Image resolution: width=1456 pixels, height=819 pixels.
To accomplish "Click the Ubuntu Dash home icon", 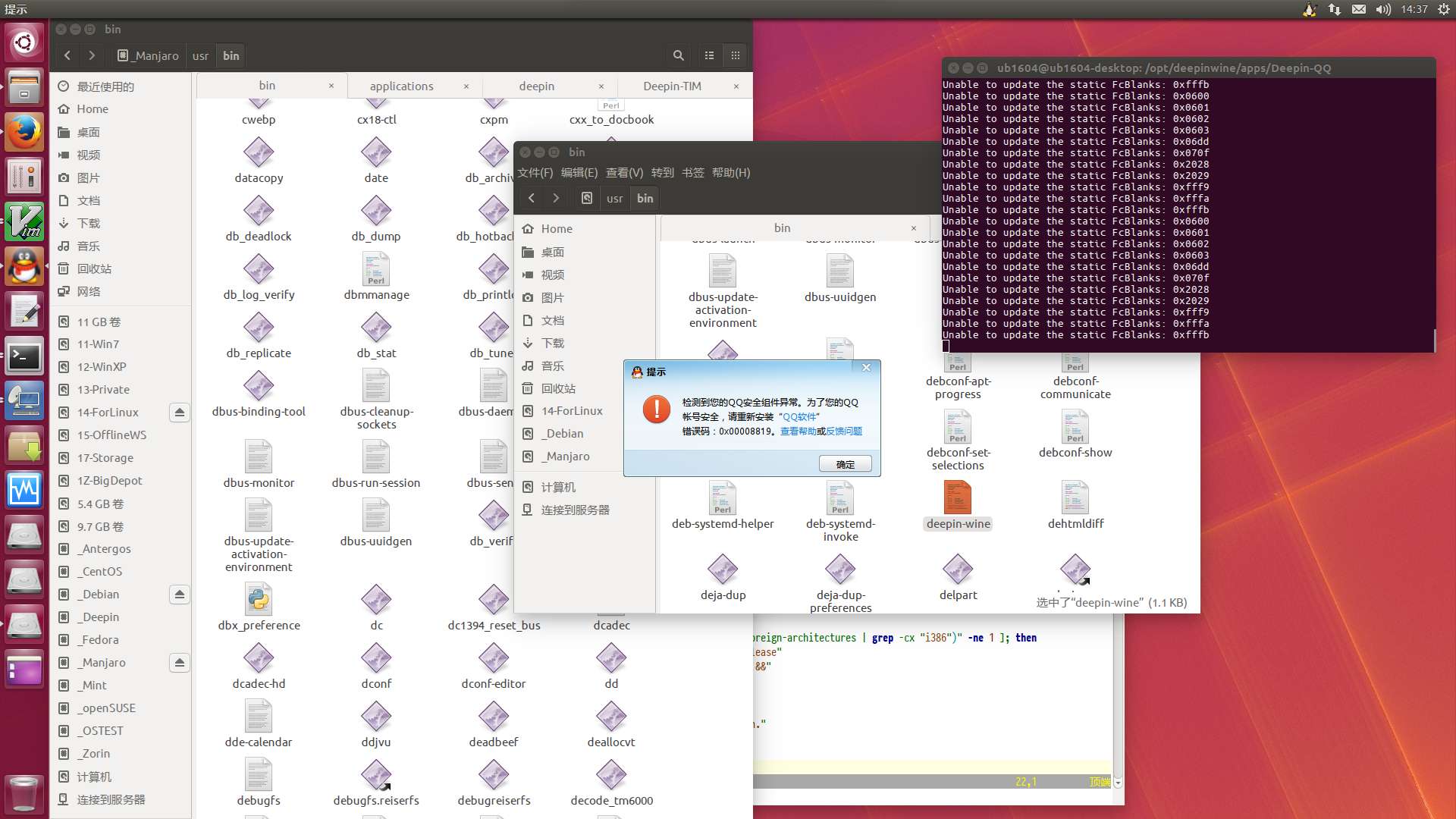I will [x=24, y=42].
